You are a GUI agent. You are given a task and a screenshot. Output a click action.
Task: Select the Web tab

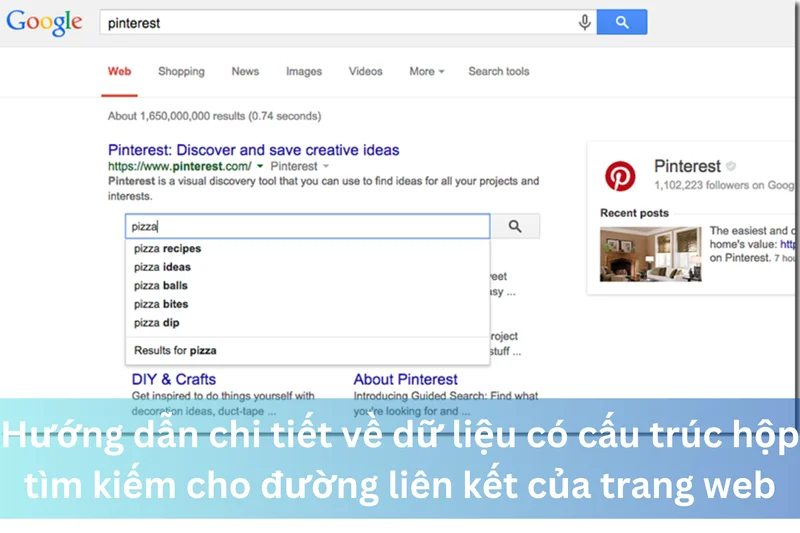coord(119,71)
